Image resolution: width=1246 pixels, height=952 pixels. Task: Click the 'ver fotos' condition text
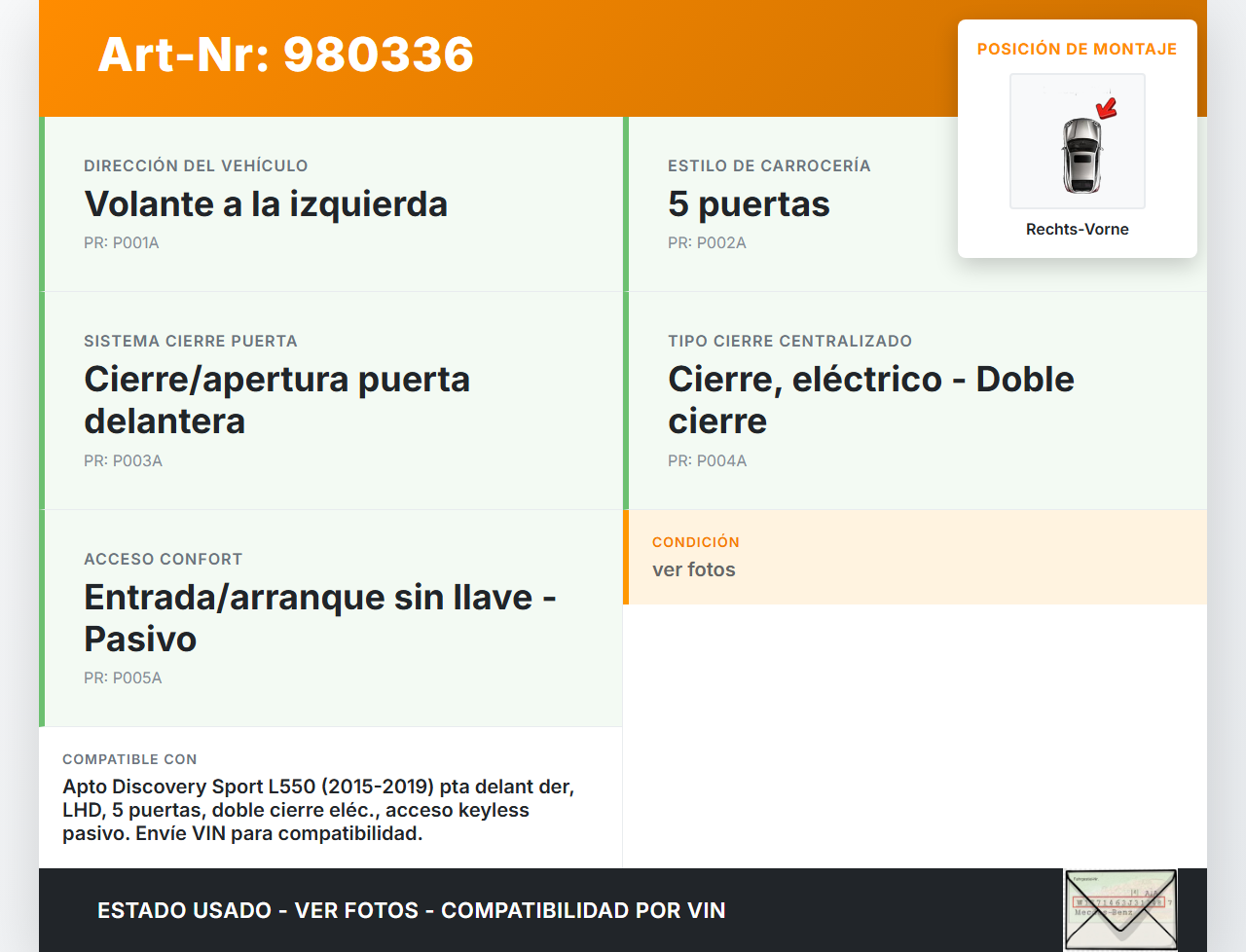click(693, 569)
